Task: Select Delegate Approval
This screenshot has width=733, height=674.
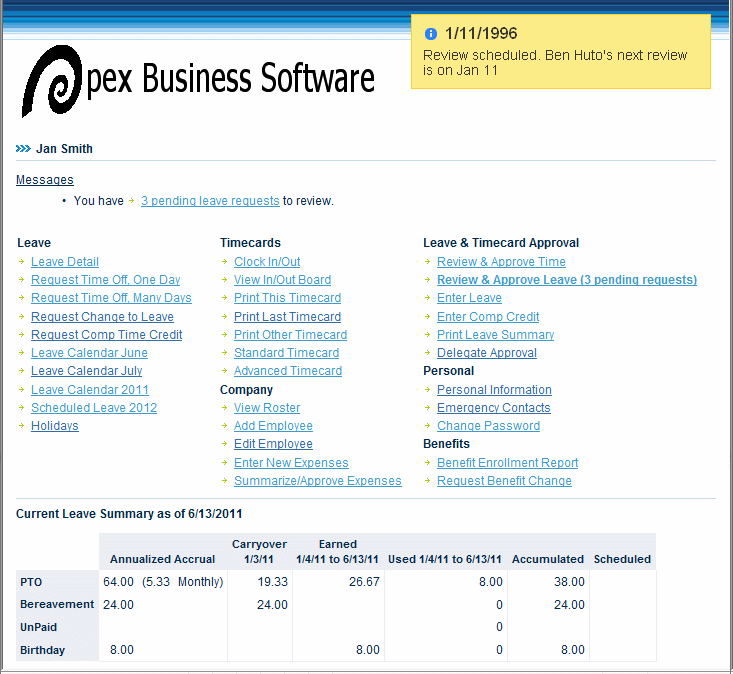Action: 486,353
